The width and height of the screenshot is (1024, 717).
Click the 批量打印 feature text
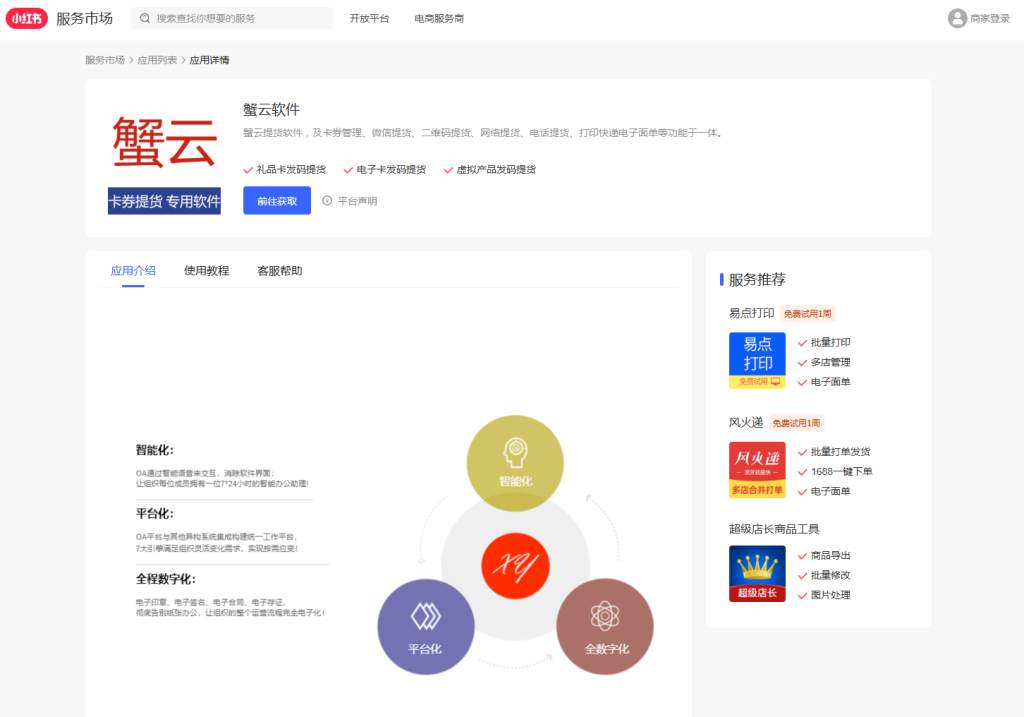coord(830,342)
